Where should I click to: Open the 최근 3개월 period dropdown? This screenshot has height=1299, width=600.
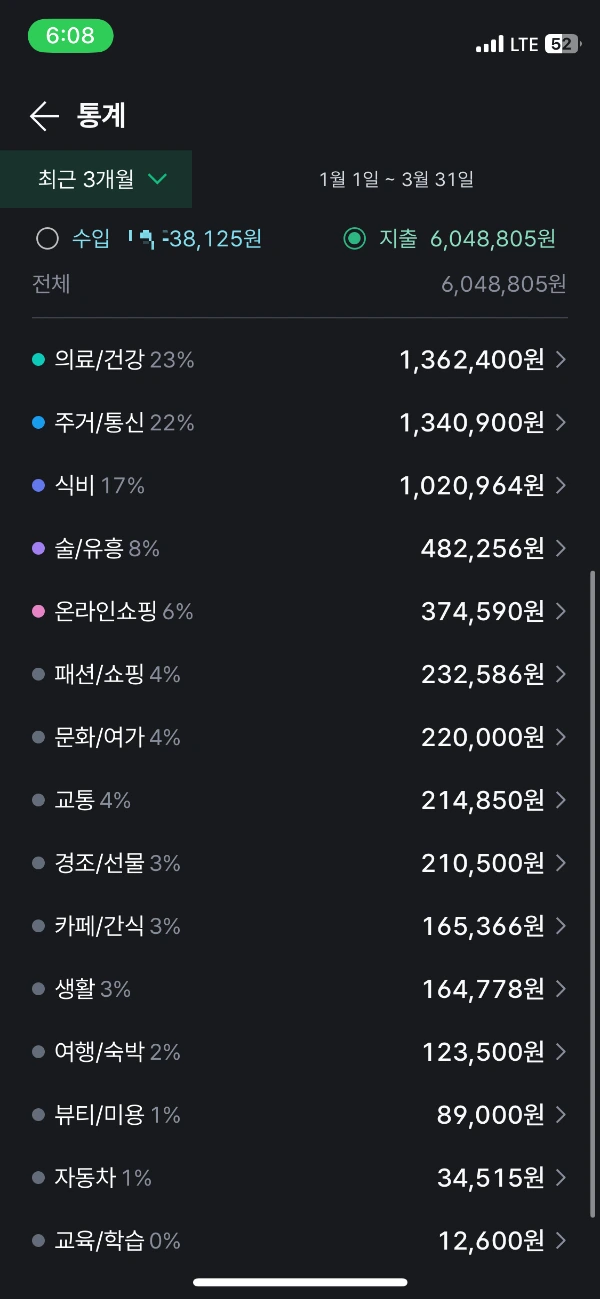[96, 179]
